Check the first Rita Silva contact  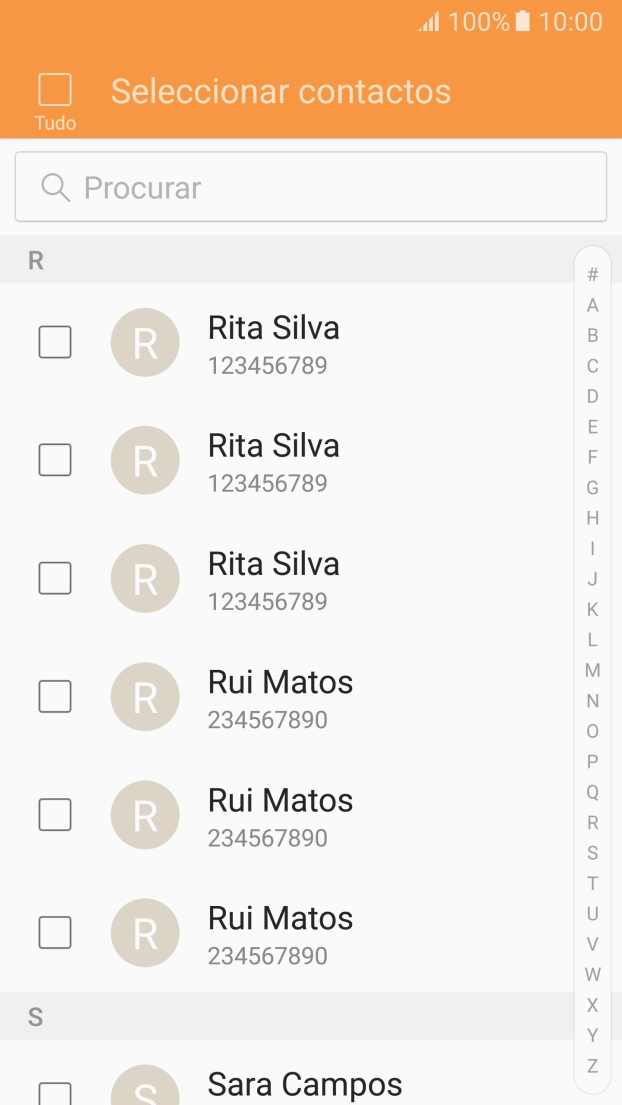(55, 342)
